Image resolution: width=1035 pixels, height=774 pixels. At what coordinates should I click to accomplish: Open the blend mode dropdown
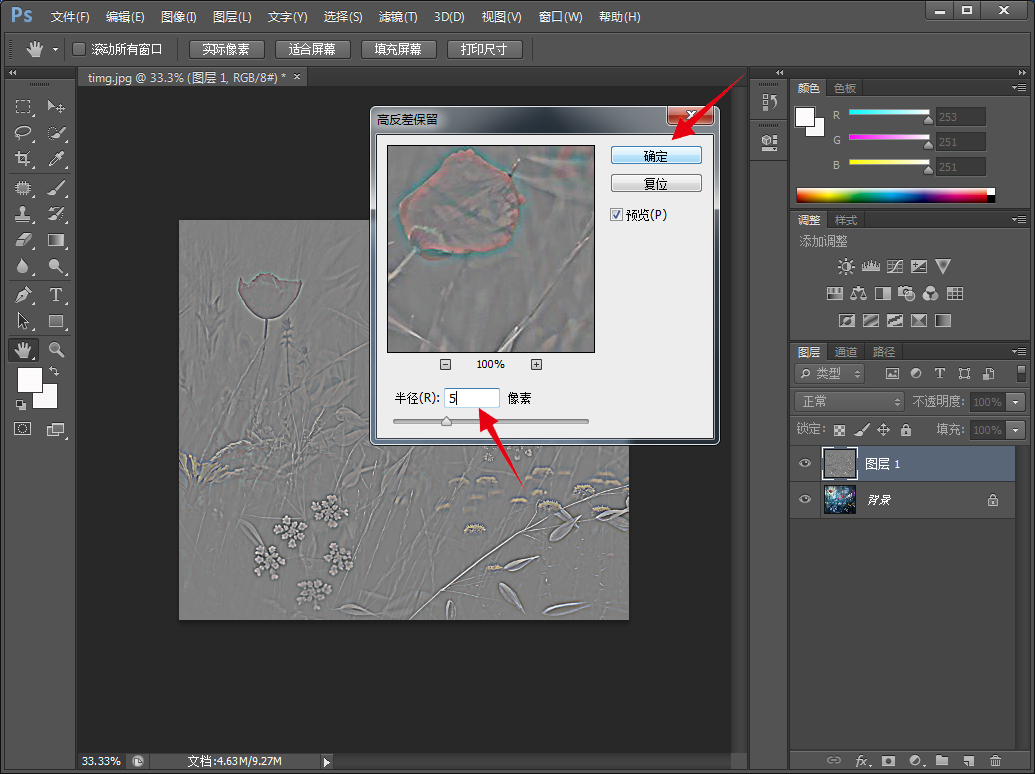[850, 401]
